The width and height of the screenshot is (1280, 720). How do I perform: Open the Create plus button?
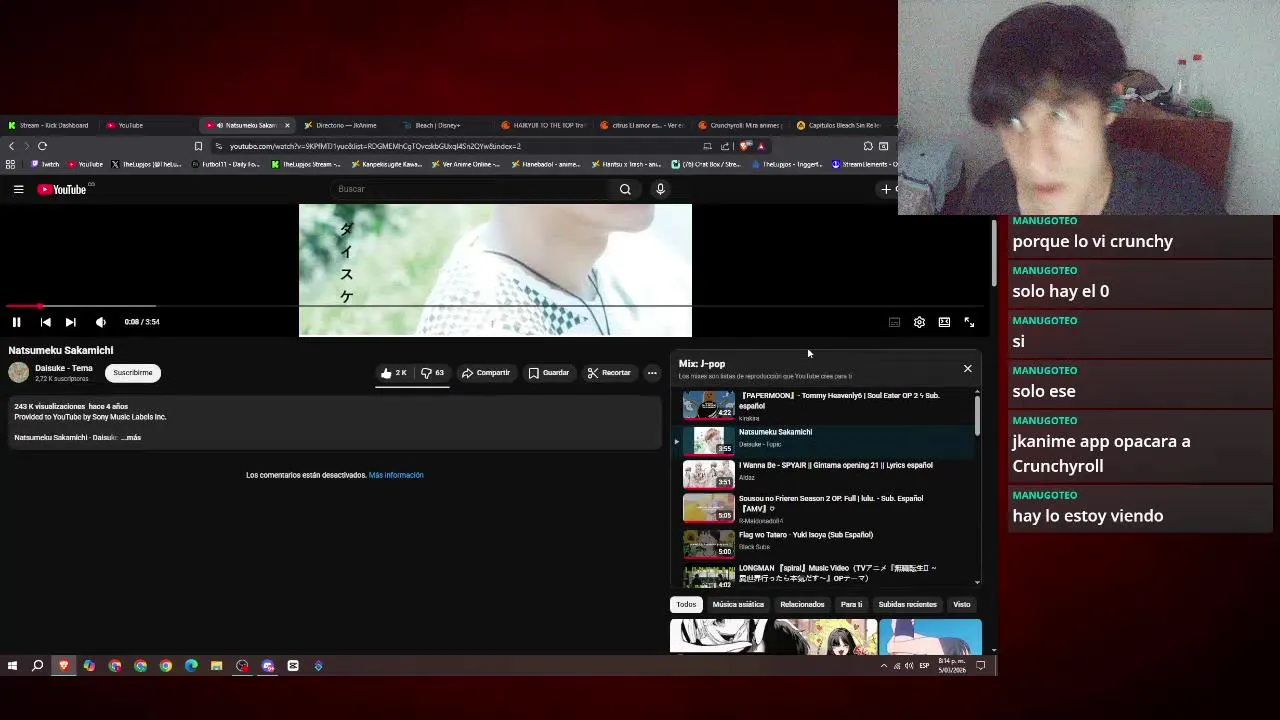pos(886,189)
